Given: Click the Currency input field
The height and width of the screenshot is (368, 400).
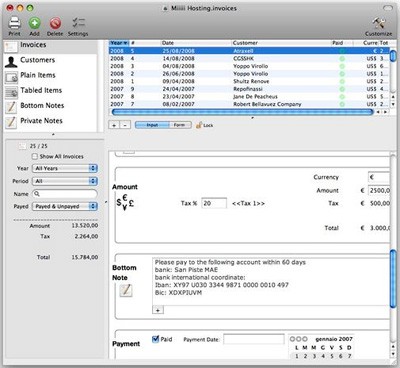Looking at the screenshot, I should [x=379, y=177].
